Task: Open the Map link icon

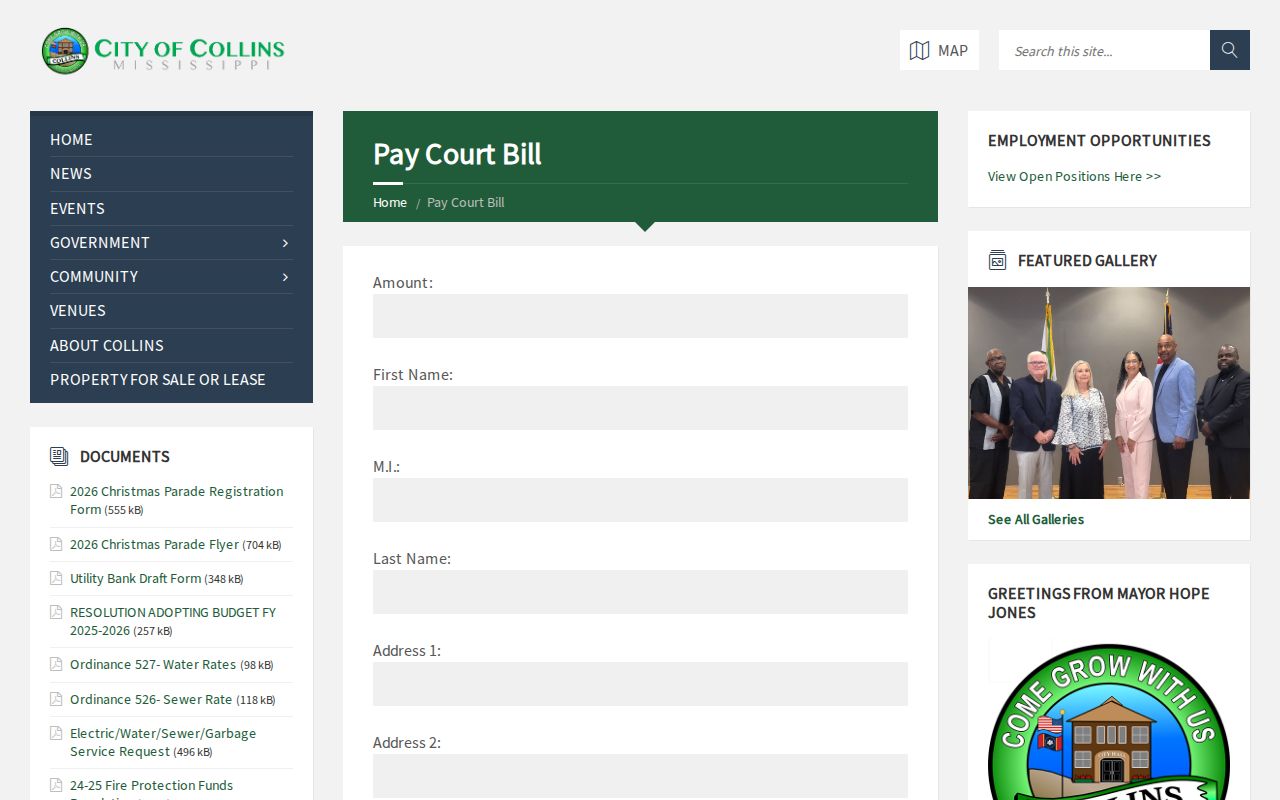Action: (920, 51)
